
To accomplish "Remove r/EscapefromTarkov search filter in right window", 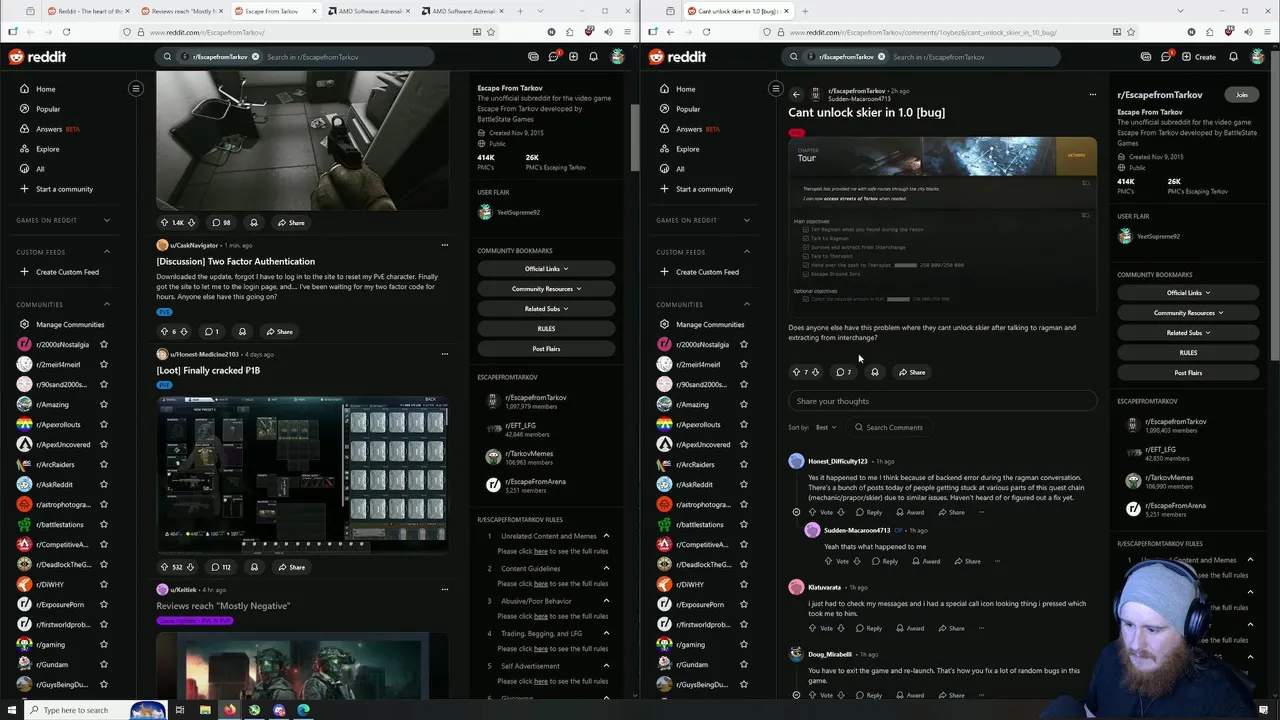I will click(x=881, y=57).
